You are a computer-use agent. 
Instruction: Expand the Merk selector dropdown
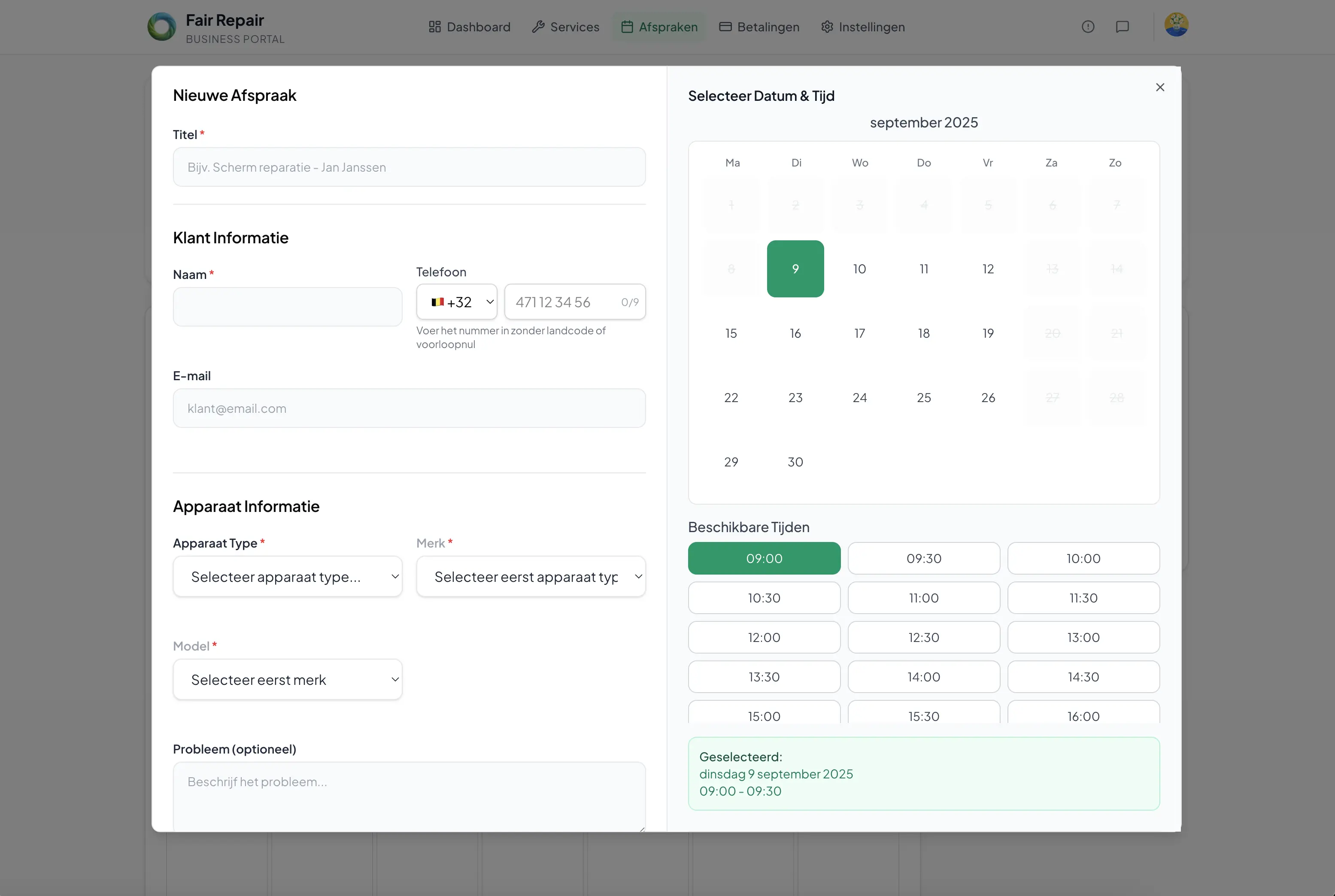pyautogui.click(x=531, y=577)
